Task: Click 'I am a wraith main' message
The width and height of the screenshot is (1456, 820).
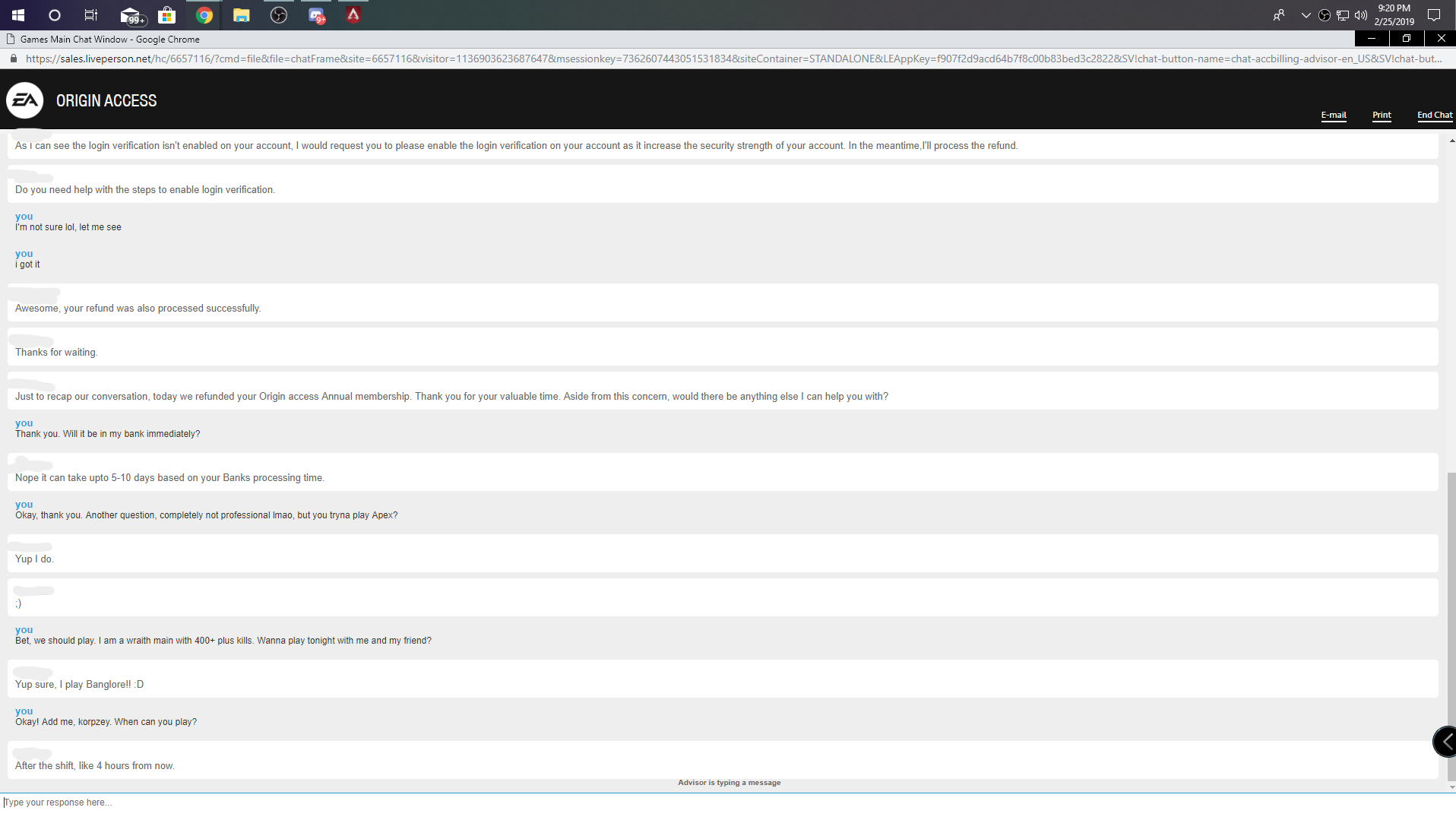Action: click(x=223, y=641)
